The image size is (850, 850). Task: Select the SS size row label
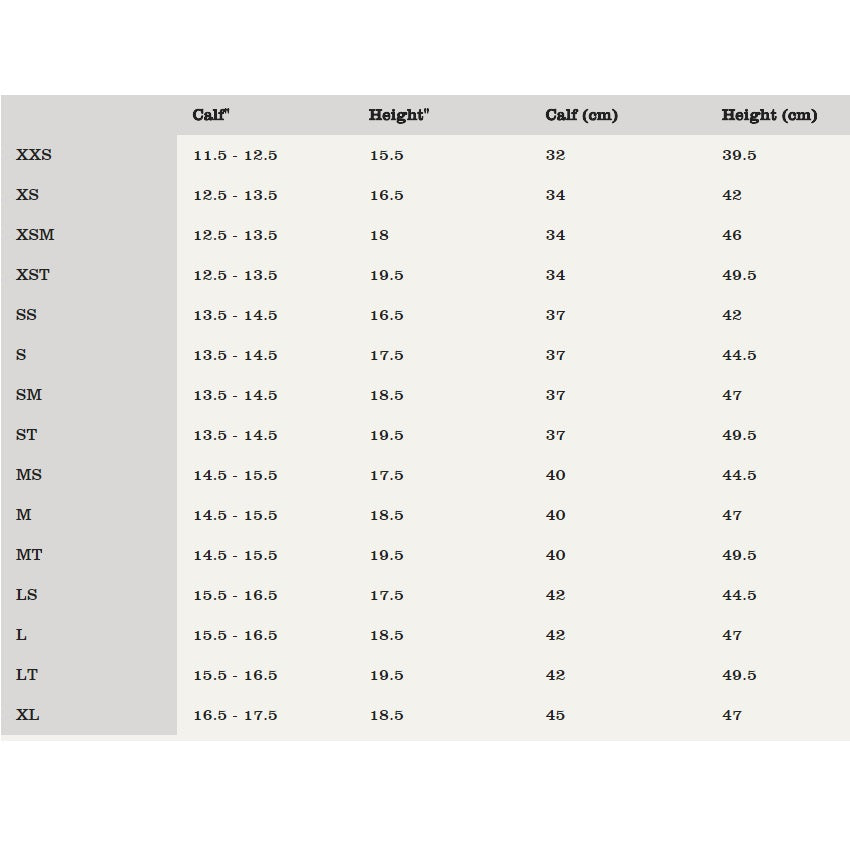(x=26, y=315)
